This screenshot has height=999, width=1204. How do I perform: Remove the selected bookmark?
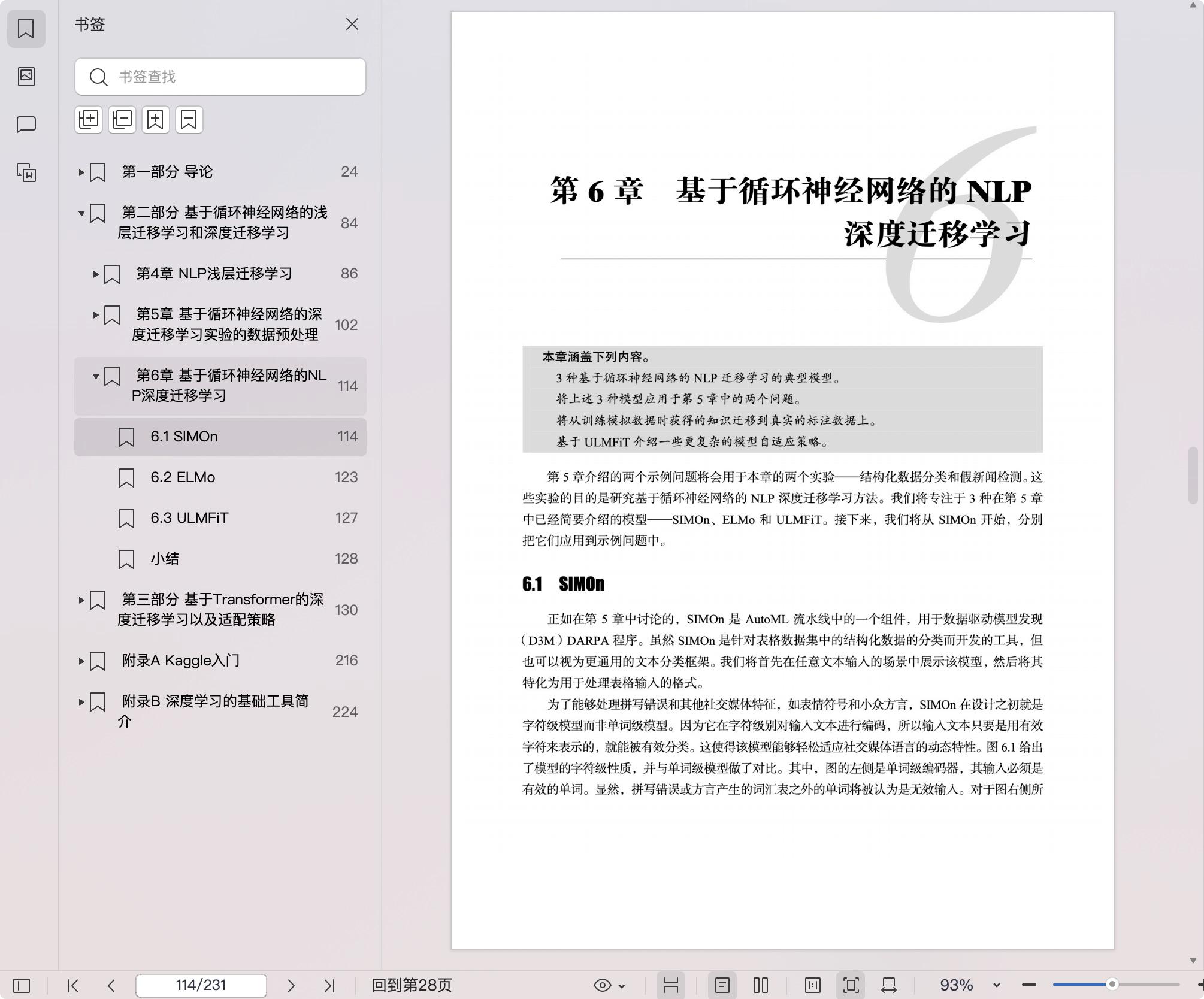click(189, 120)
